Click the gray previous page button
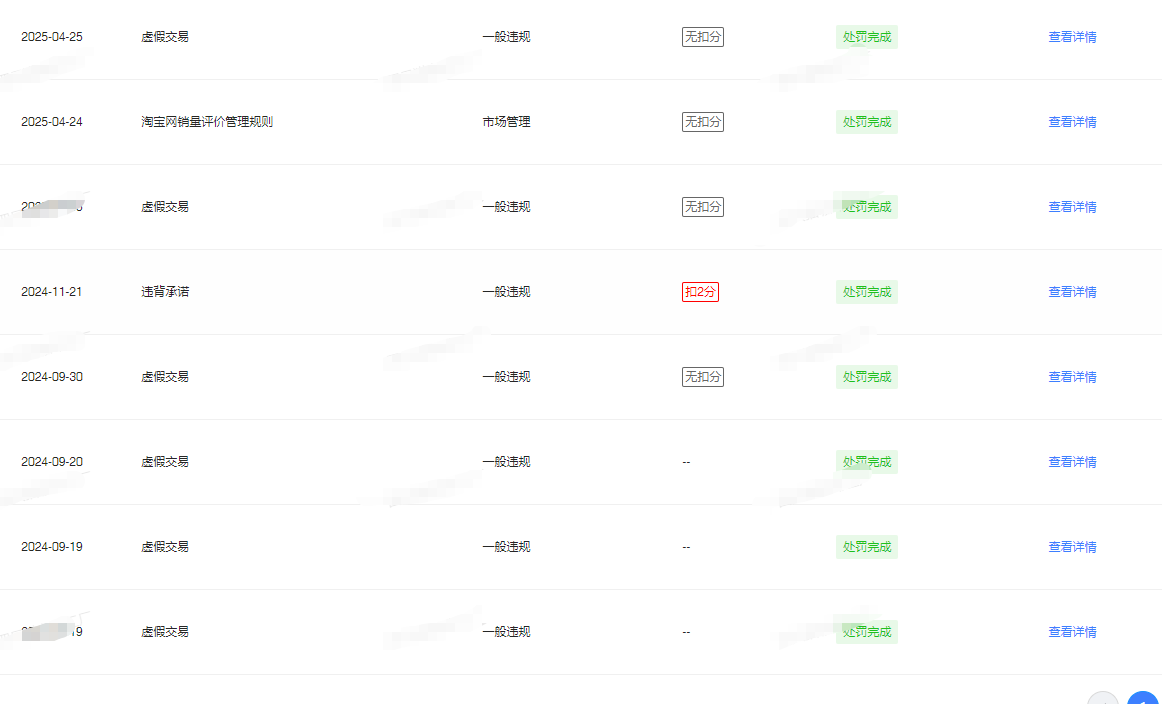 point(1103,704)
